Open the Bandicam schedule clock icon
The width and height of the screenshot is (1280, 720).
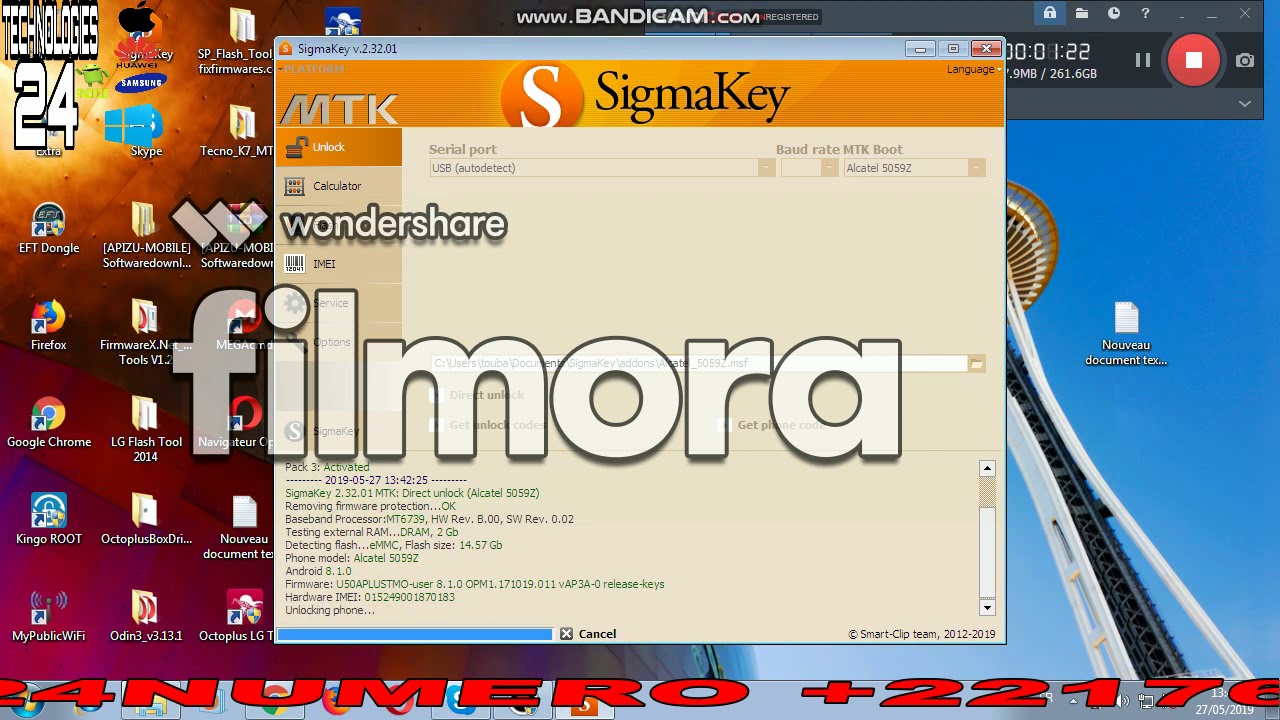click(1114, 13)
